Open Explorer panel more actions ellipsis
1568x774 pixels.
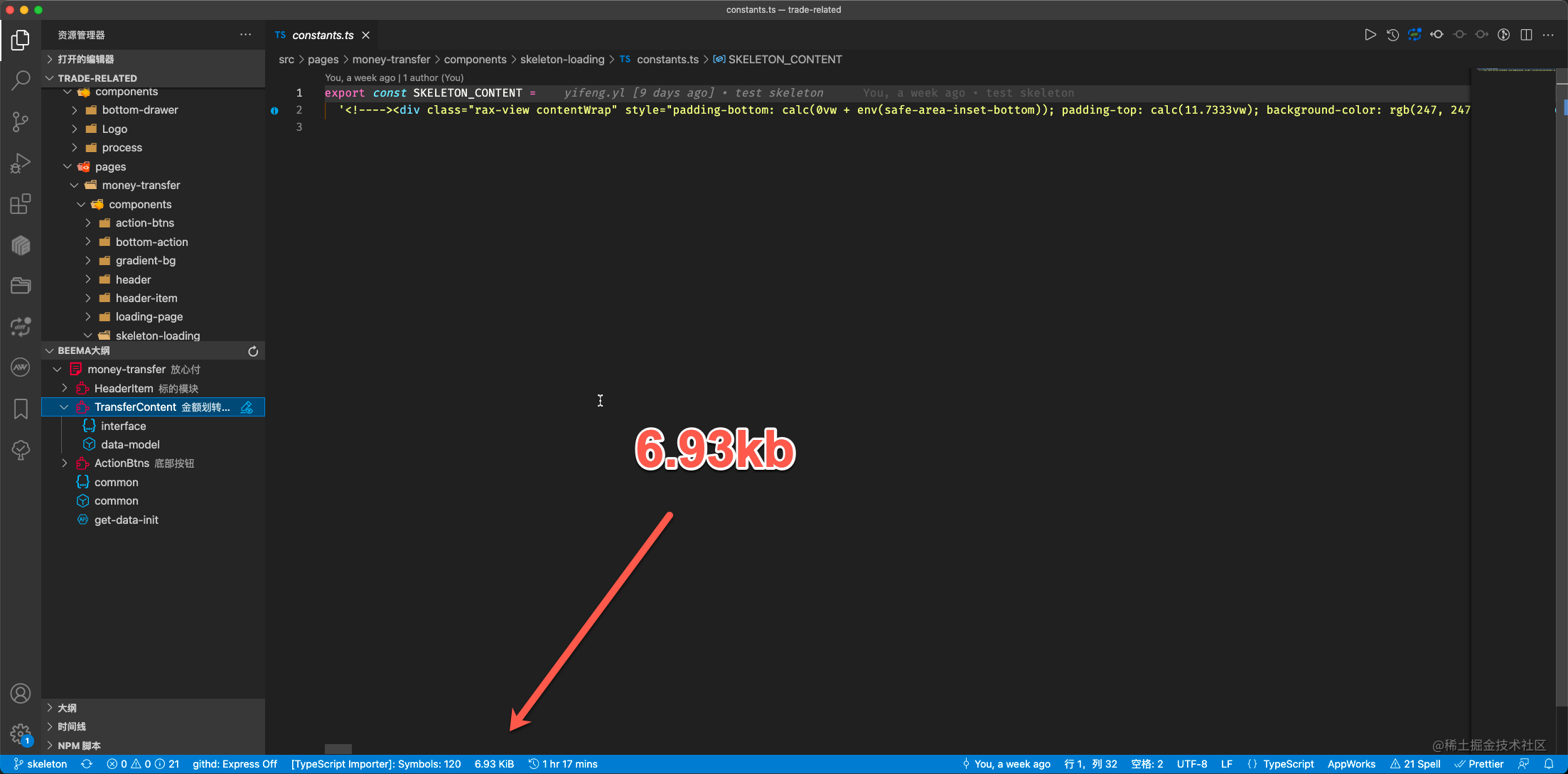245,35
